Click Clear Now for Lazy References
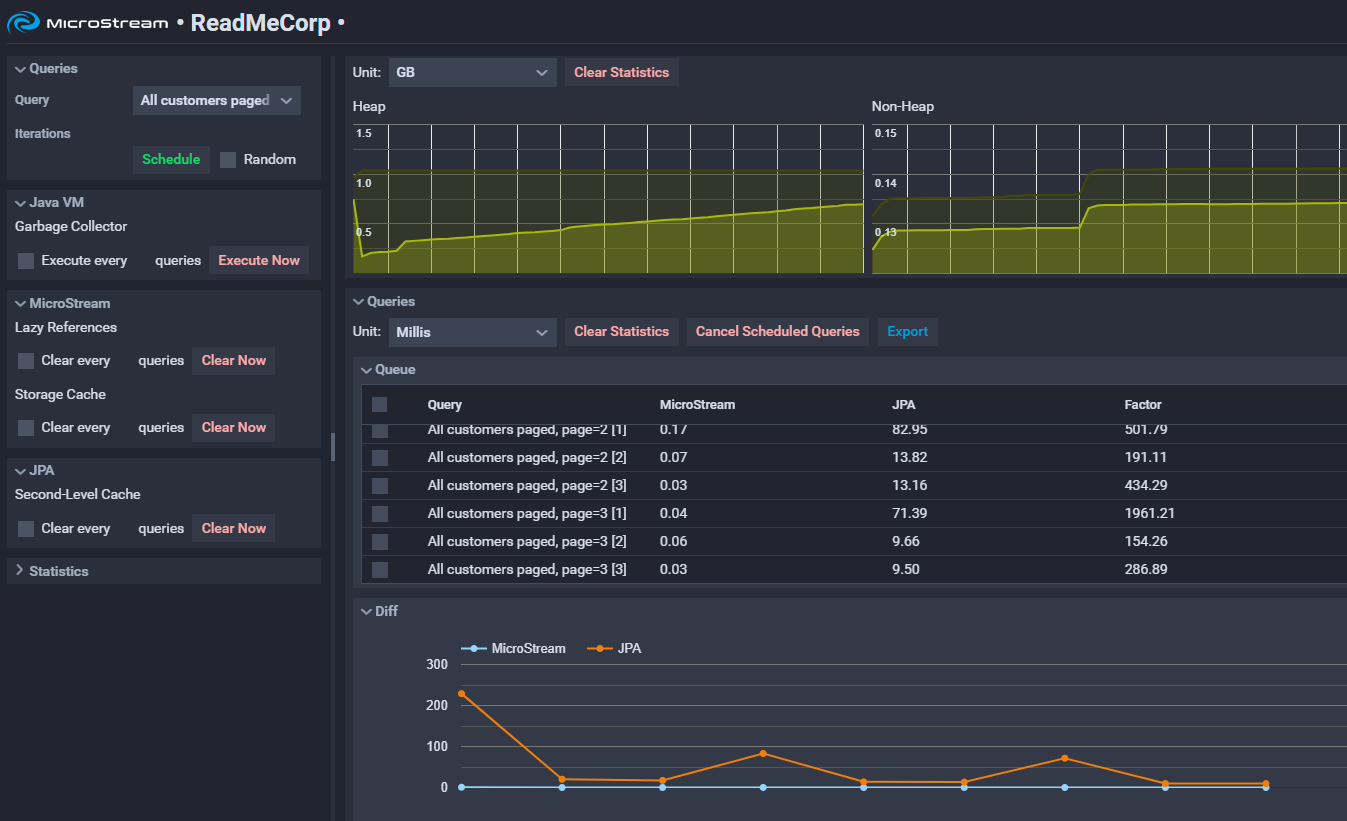This screenshot has height=821, width=1347. (234, 361)
